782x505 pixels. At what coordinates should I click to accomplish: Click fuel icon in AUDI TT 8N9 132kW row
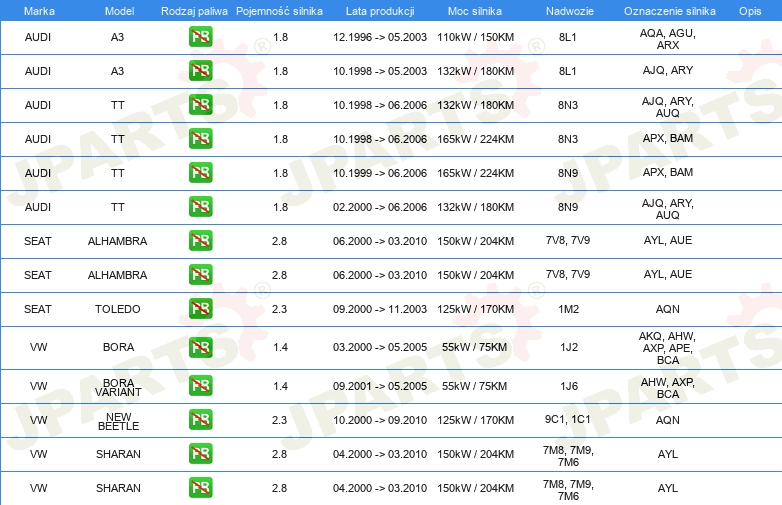200,206
